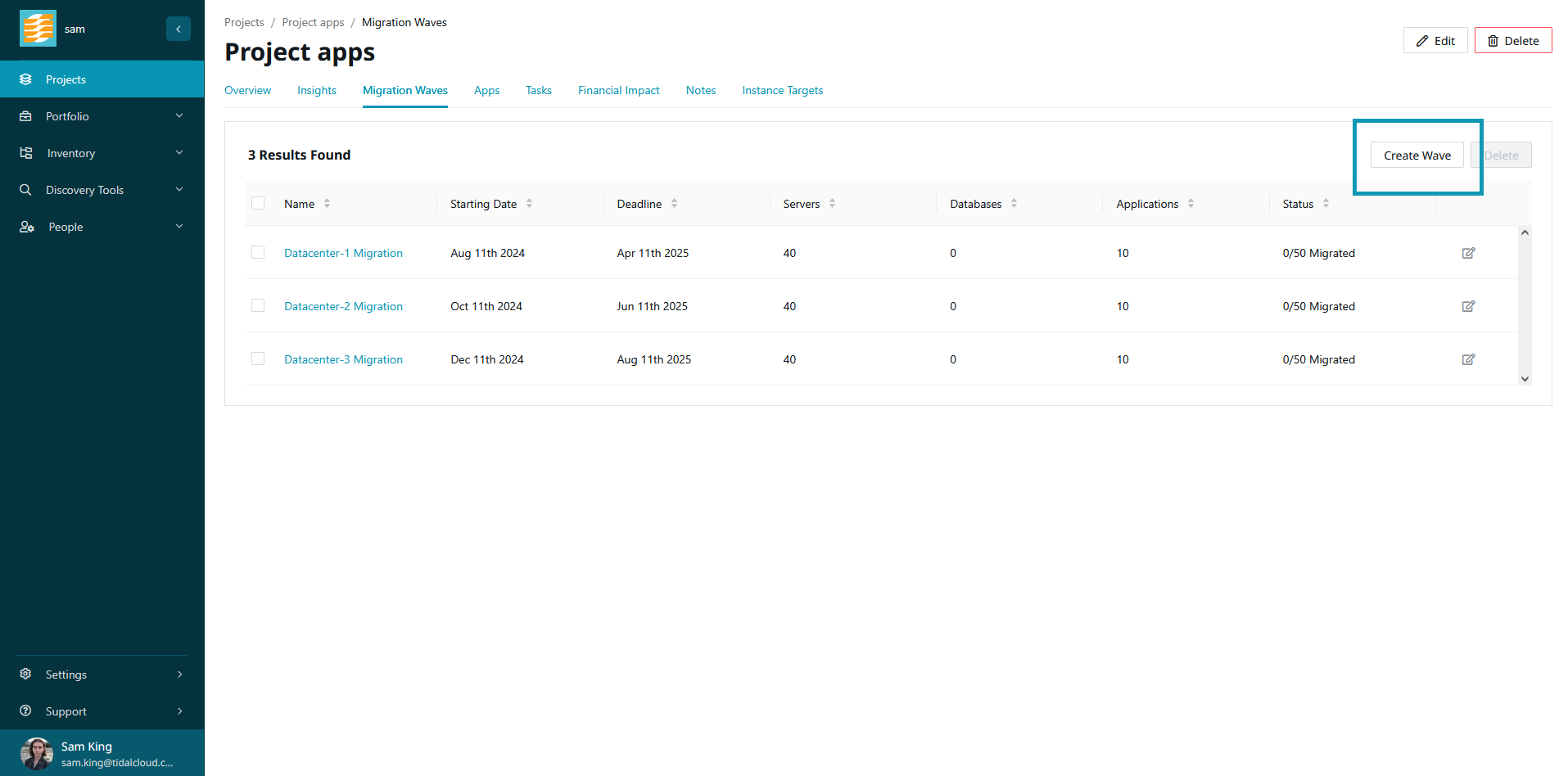Click the edit icon for Datacenter-2 Migration
The width and height of the screenshot is (1568, 776).
point(1468,306)
